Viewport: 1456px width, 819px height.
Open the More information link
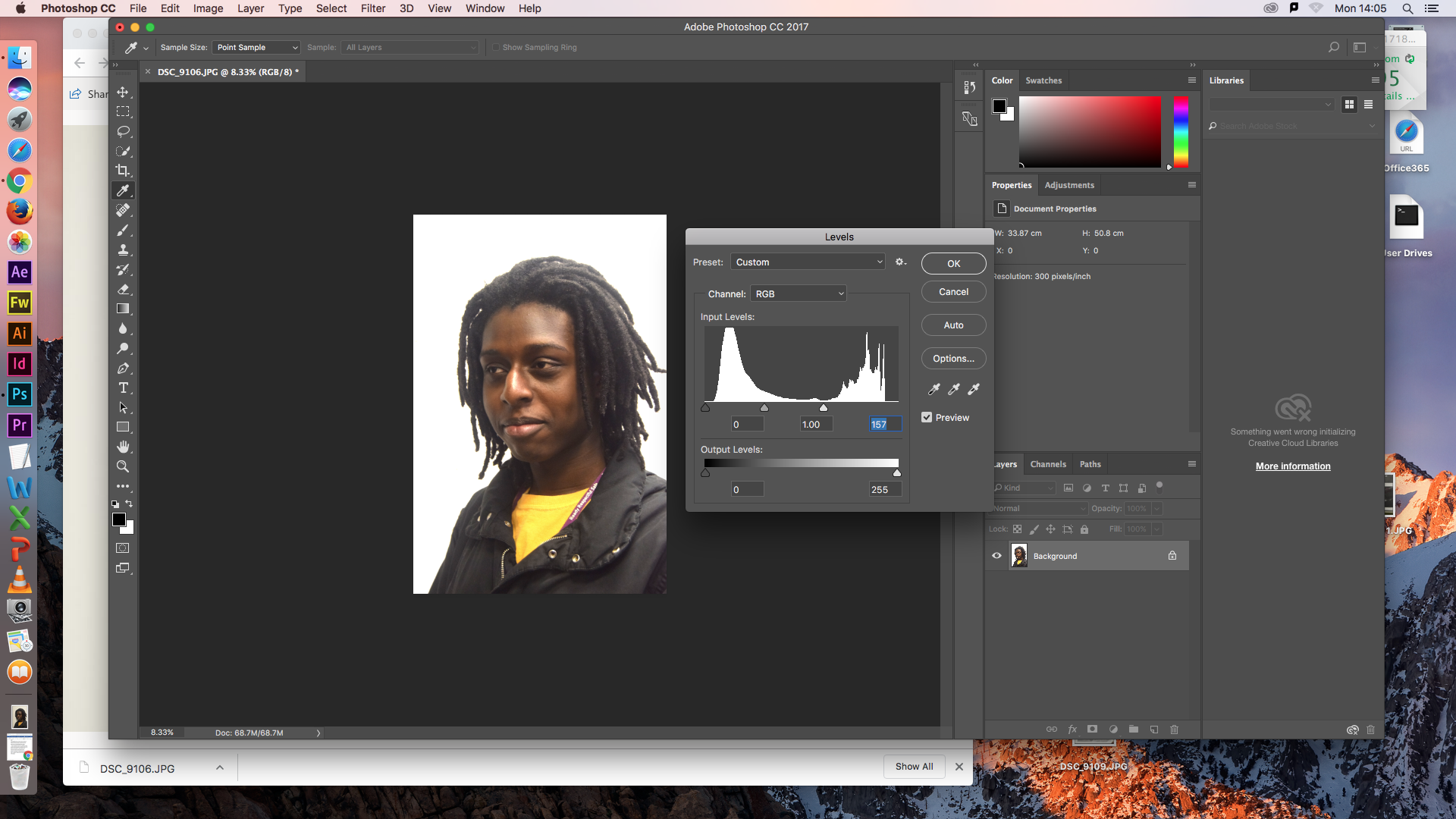pos(1292,466)
